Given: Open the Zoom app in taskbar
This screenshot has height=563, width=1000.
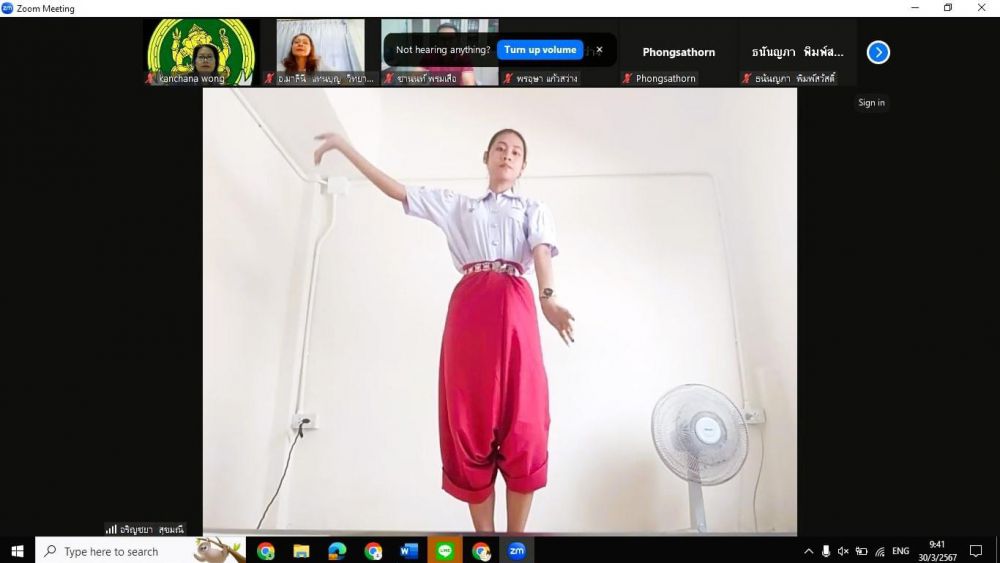Looking at the screenshot, I should [517, 551].
